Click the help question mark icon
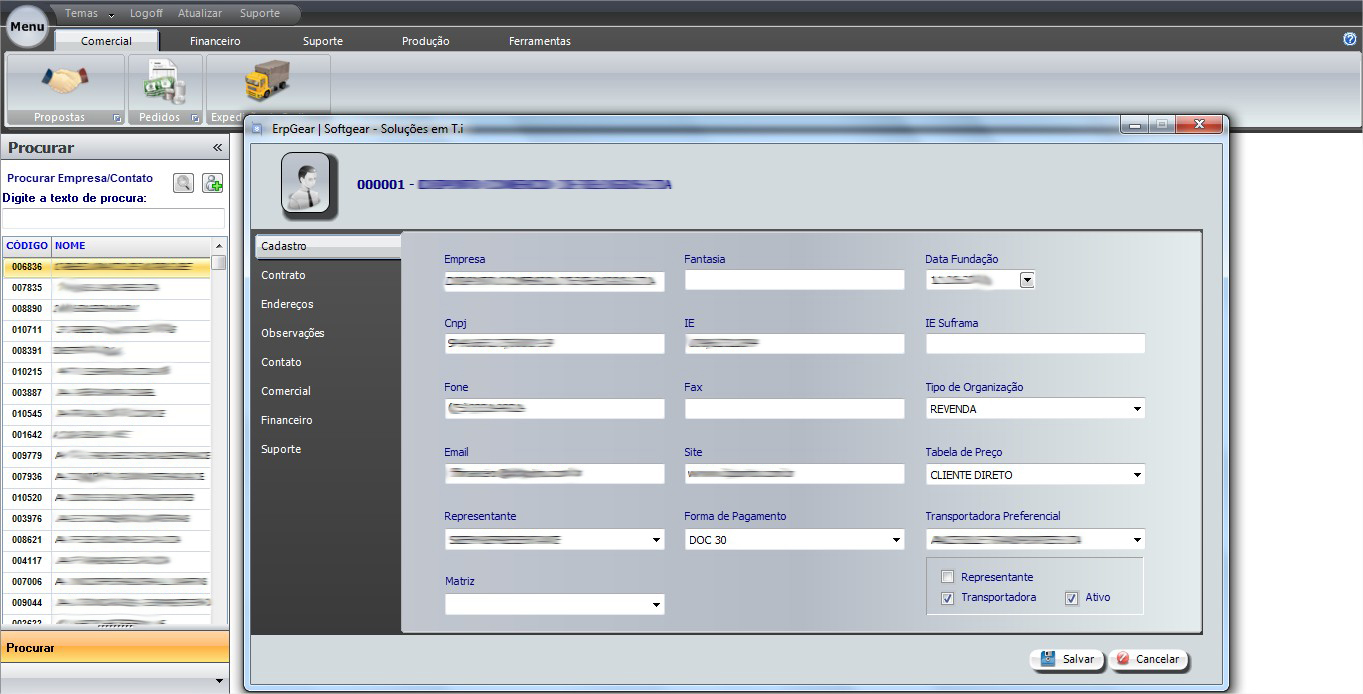This screenshot has height=694, width=1363. coord(1349,39)
